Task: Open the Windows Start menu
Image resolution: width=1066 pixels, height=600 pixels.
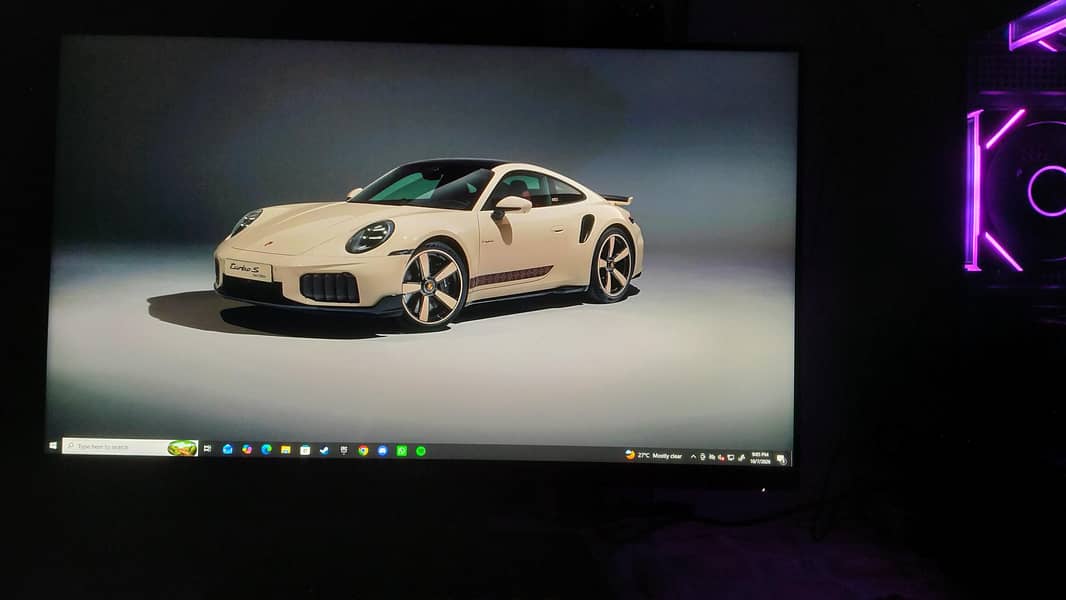Action: coord(53,446)
